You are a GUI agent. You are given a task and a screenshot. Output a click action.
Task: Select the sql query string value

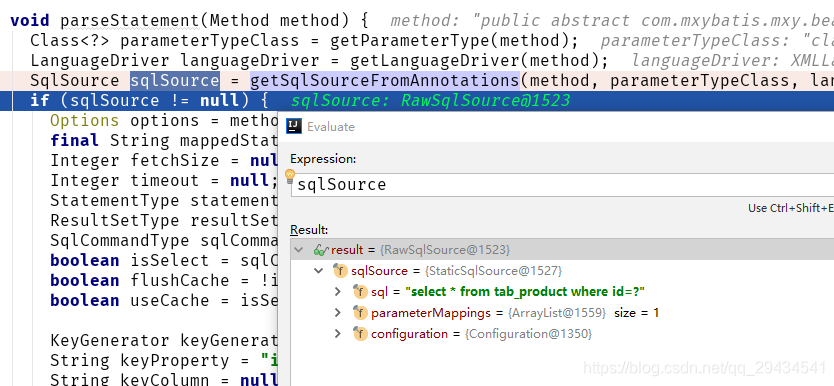coord(525,291)
